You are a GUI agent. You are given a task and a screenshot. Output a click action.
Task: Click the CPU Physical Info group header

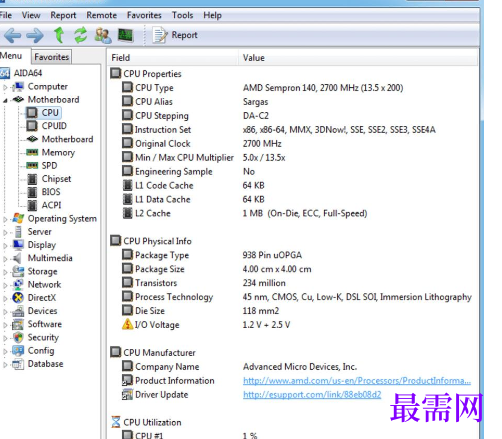(x=157, y=241)
